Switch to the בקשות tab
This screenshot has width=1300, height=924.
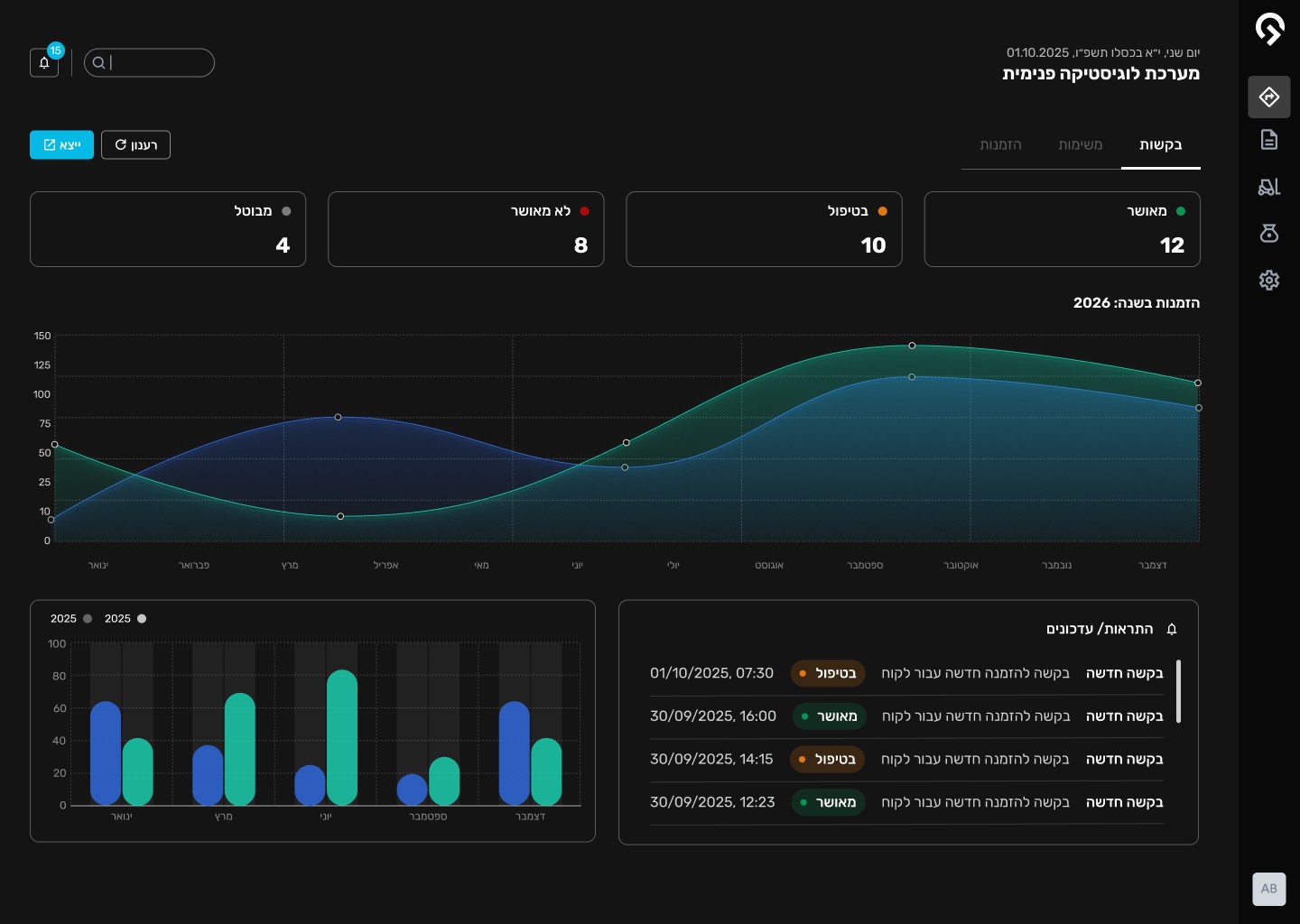click(1161, 144)
